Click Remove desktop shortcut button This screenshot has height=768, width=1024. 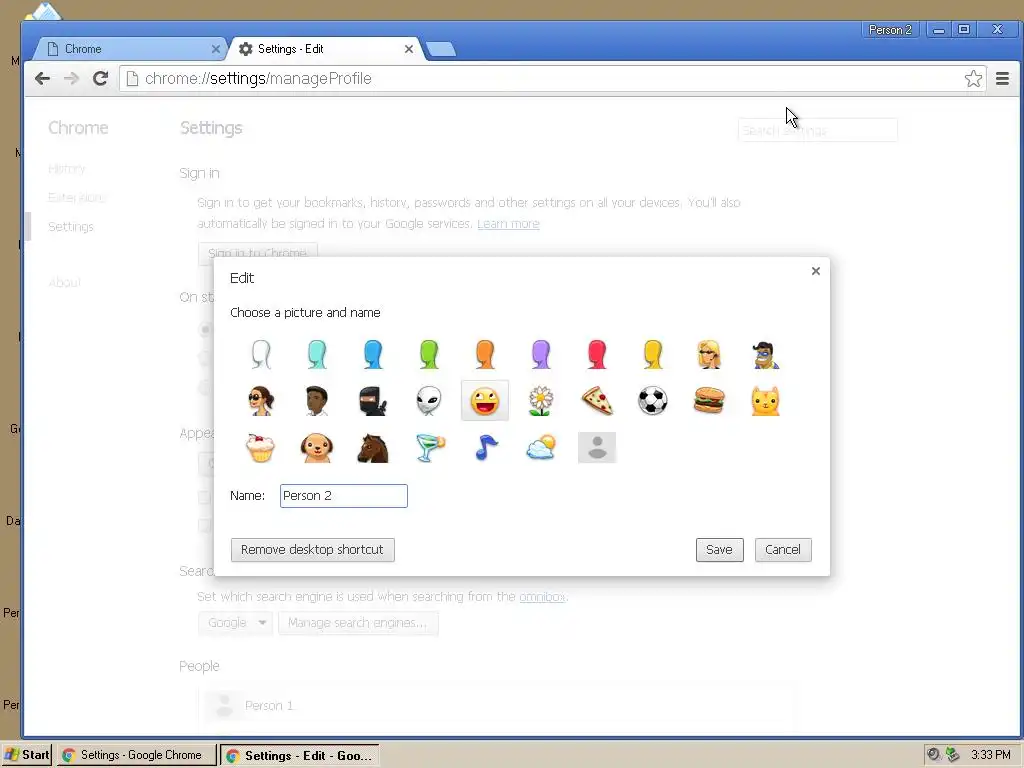coord(312,550)
